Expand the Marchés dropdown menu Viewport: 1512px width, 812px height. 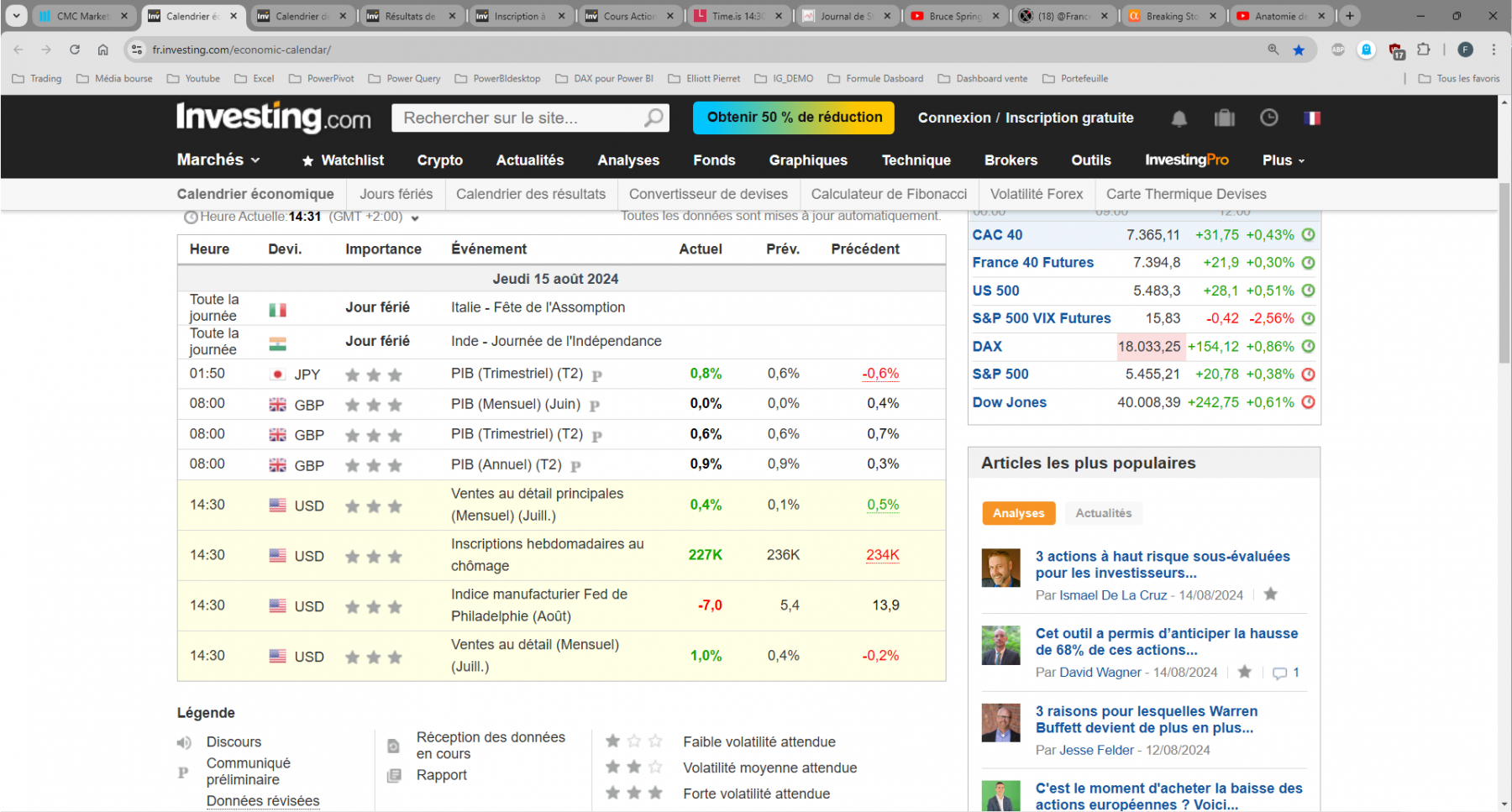[218, 160]
